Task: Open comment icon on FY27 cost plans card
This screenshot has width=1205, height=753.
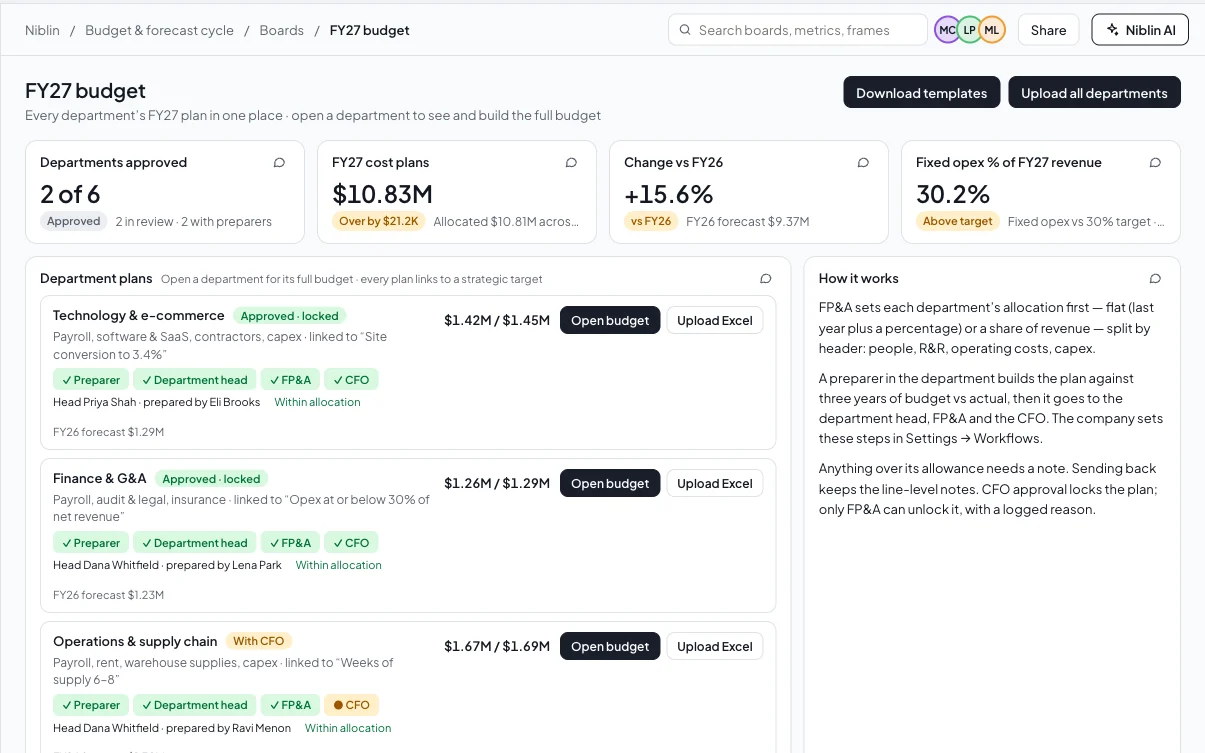Action: tap(571, 162)
